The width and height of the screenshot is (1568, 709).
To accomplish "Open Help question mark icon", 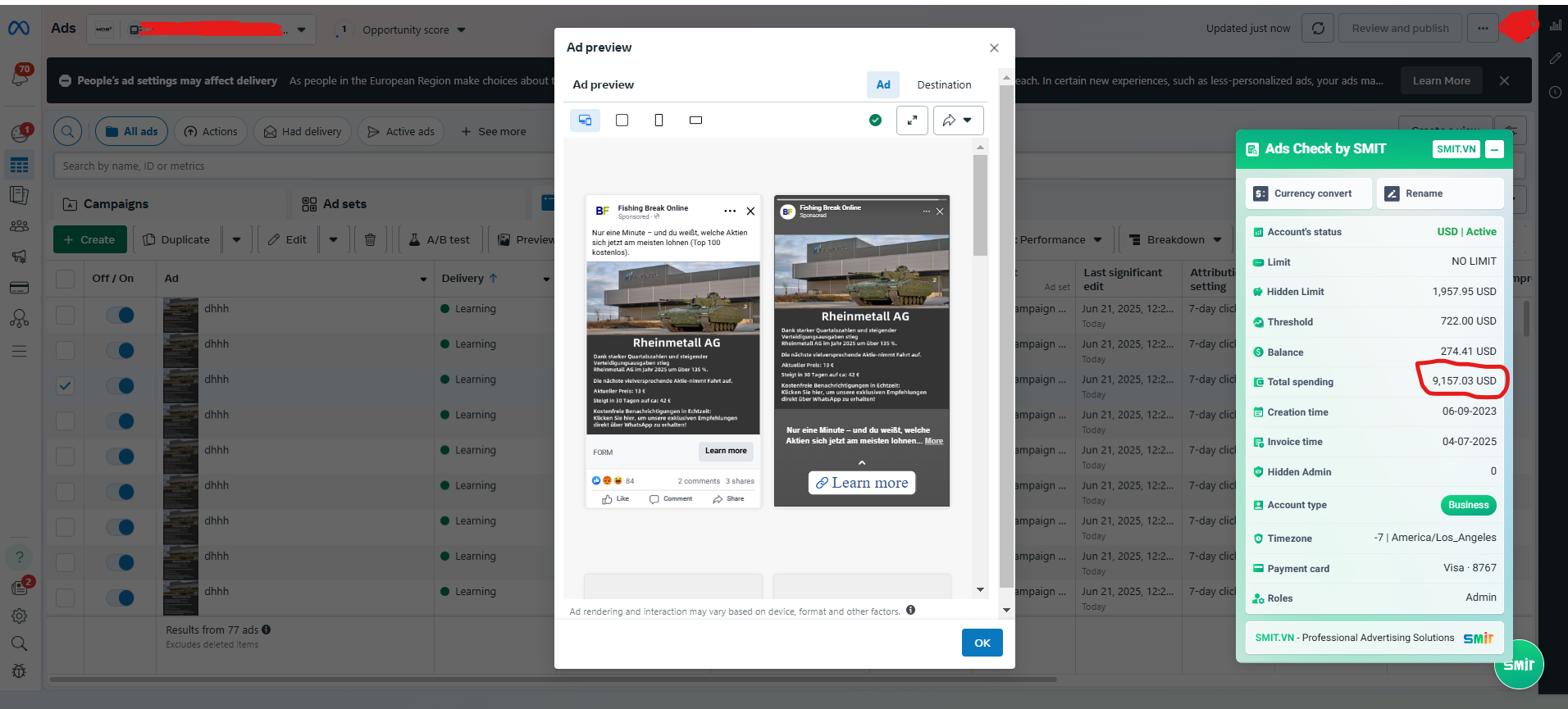I will tap(19, 557).
